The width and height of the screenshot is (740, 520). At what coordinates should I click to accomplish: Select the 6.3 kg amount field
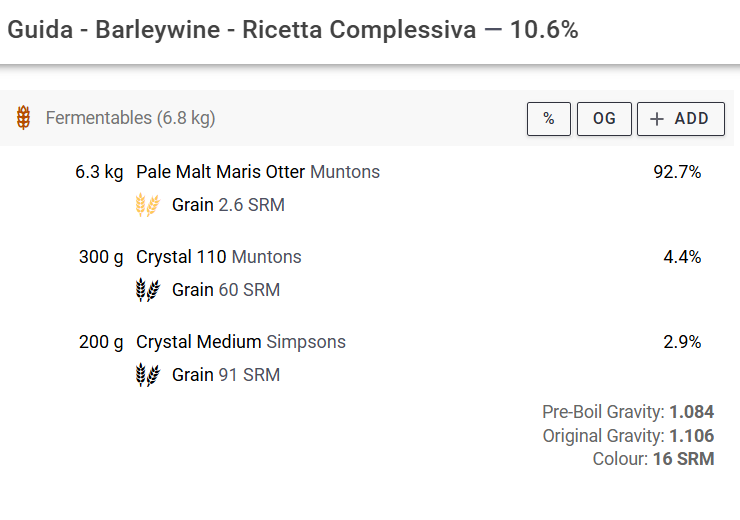tap(99, 172)
